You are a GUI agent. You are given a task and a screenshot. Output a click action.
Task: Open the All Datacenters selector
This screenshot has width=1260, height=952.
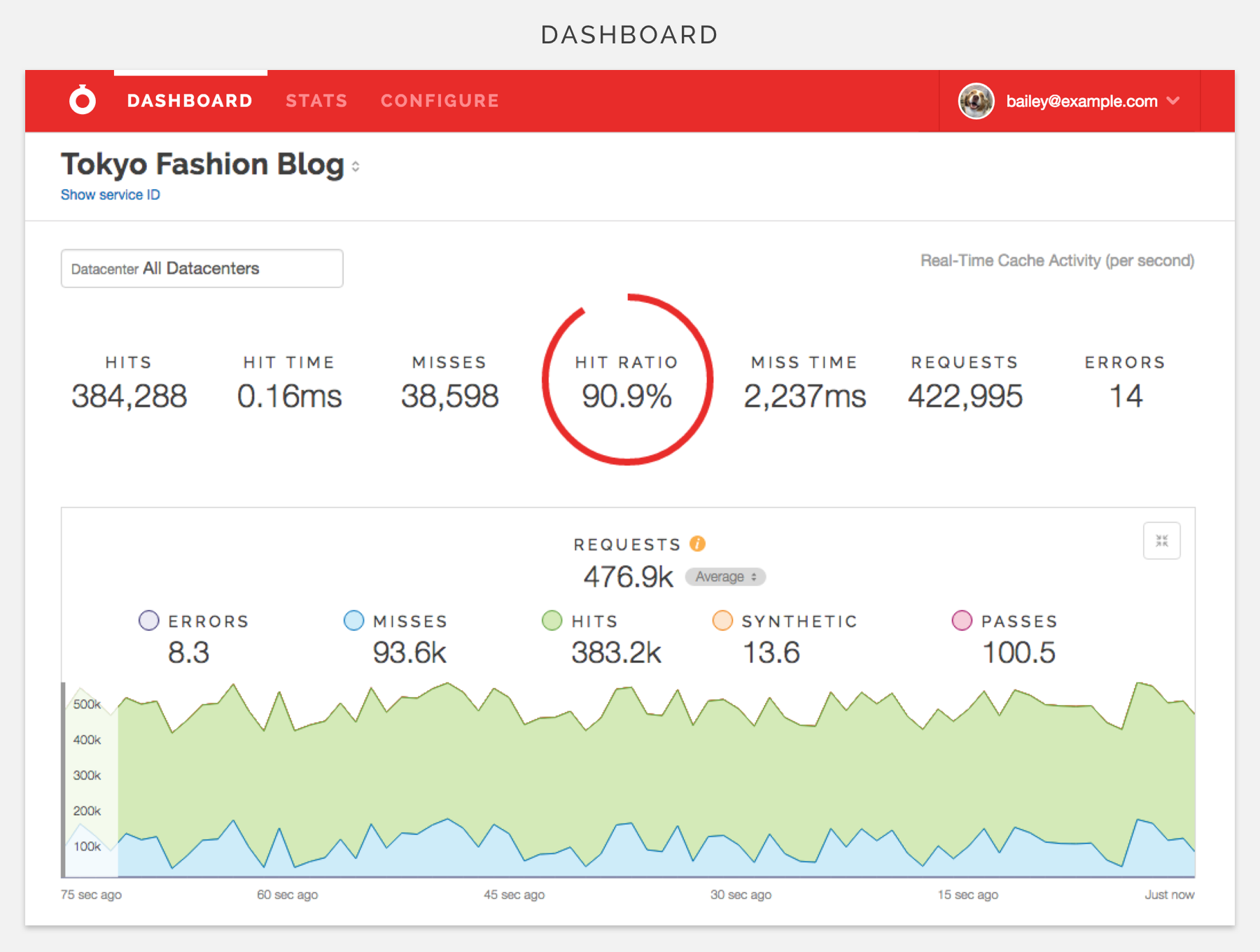click(202, 269)
